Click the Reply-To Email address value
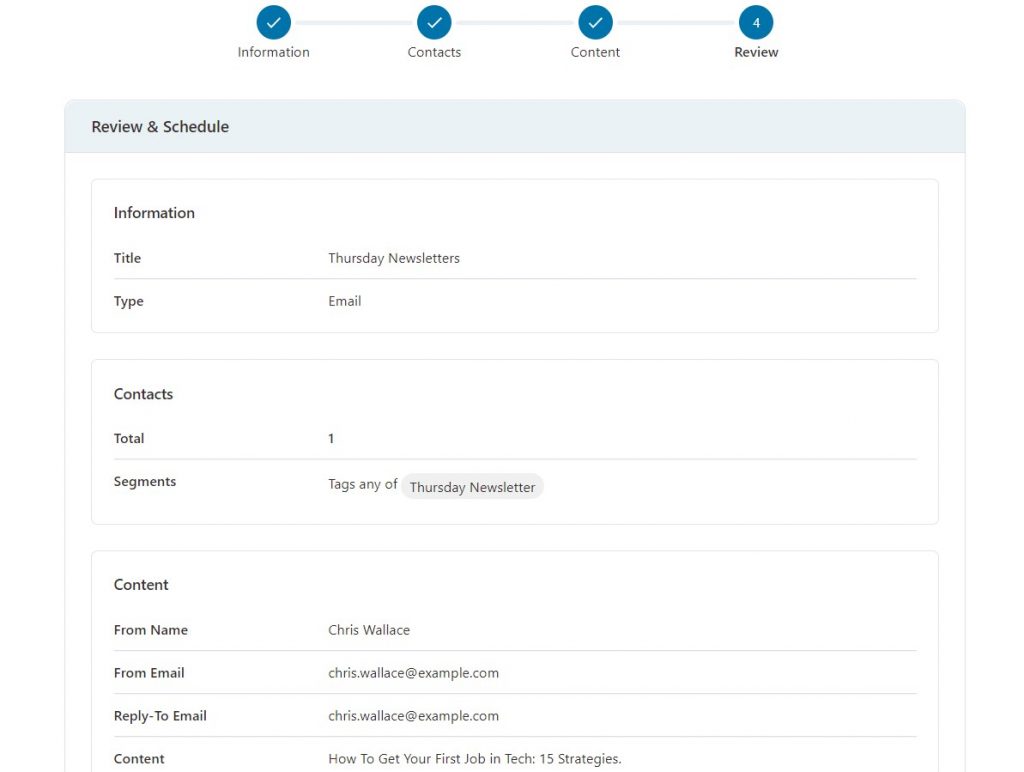The height and width of the screenshot is (772, 1024). point(413,716)
